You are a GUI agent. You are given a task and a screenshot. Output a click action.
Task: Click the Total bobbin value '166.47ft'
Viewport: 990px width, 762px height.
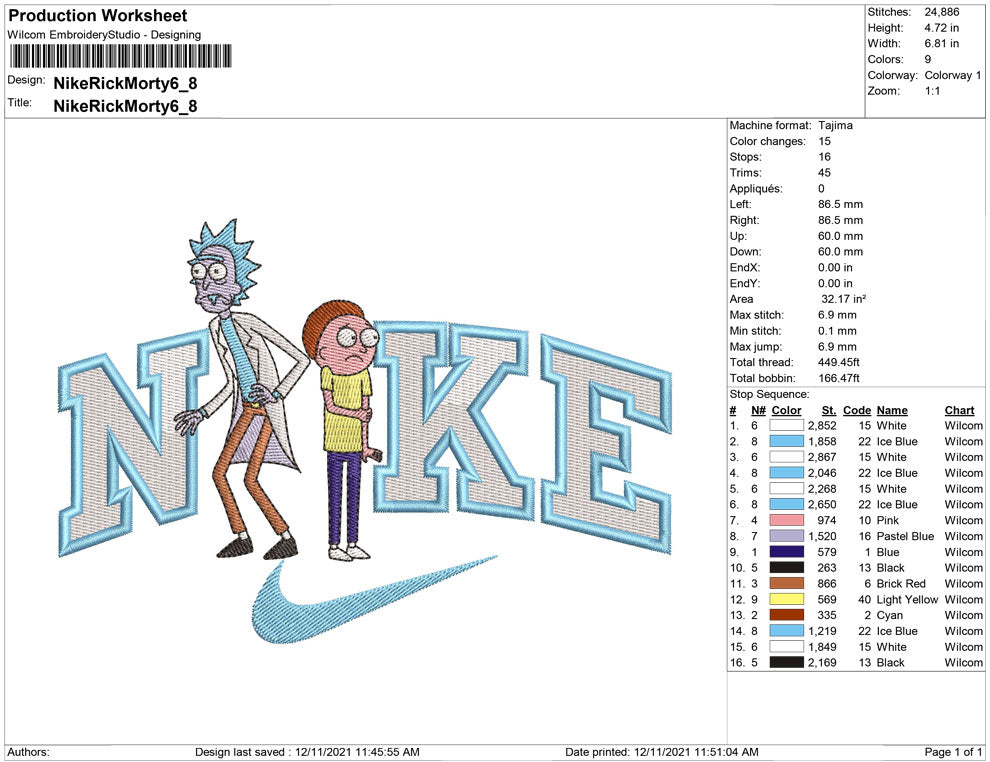pyautogui.click(x=838, y=378)
